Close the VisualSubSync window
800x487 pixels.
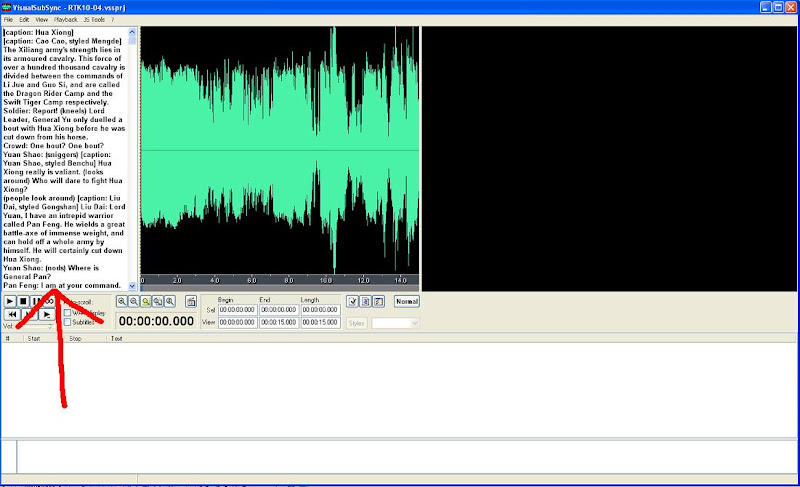pyautogui.click(x=790, y=7)
